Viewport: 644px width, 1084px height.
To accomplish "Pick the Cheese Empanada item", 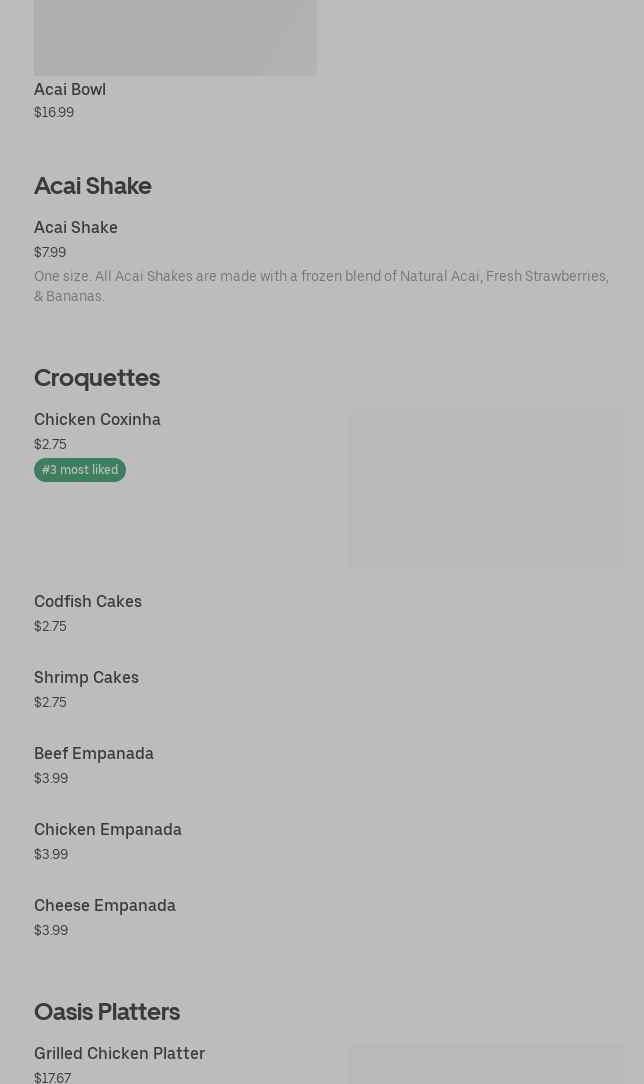I will click(105, 905).
